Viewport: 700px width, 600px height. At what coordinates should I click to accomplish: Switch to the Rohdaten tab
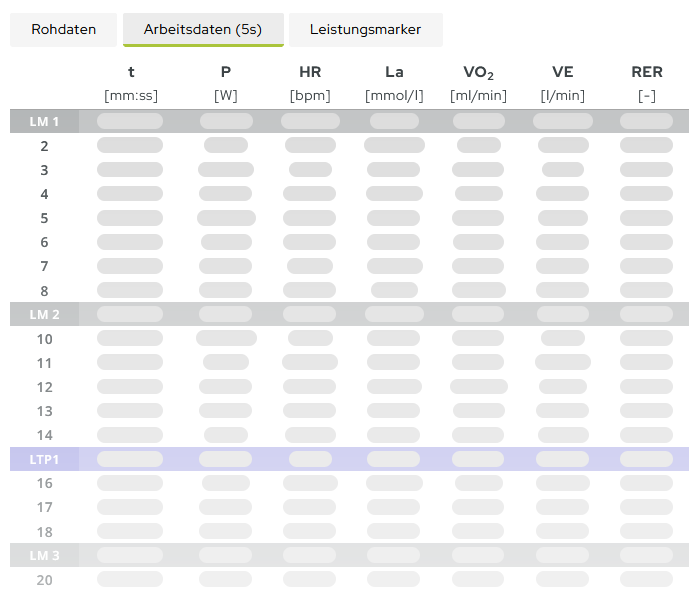coord(64,30)
